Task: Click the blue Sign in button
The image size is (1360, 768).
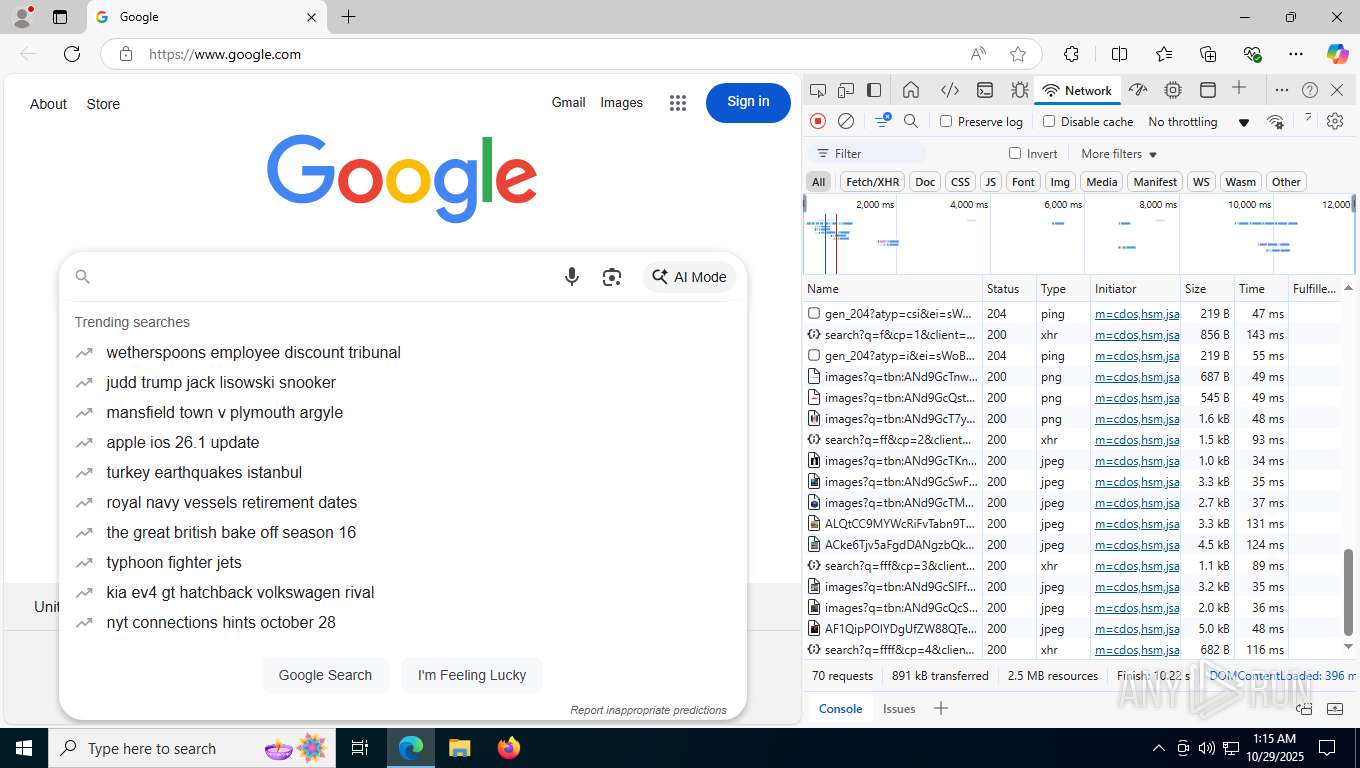Action: pyautogui.click(x=748, y=102)
